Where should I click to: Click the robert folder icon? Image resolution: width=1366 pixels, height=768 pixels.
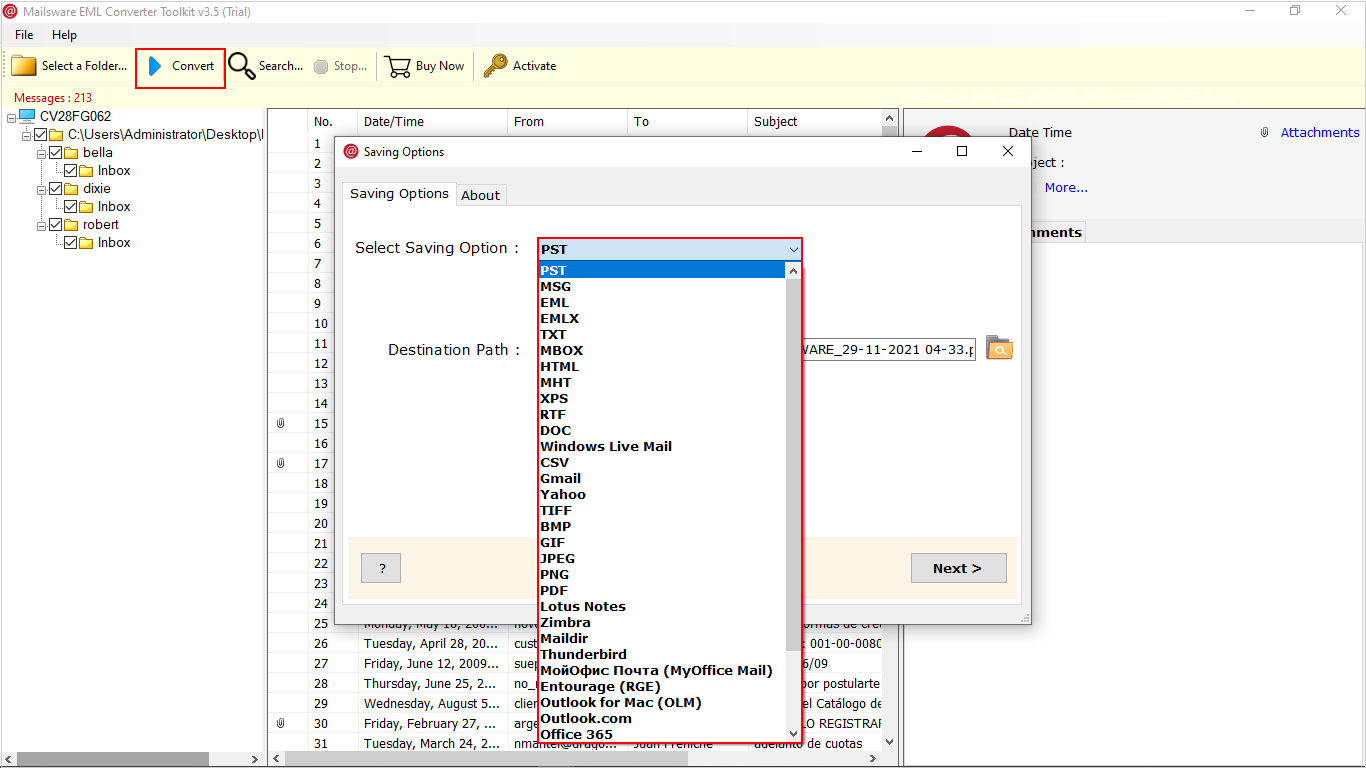pos(71,225)
